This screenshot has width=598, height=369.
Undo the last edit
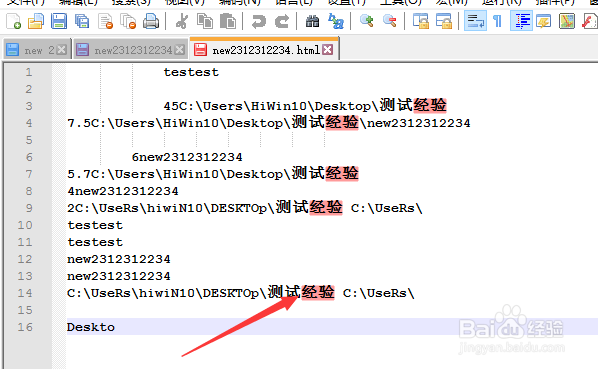pyautogui.click(x=259, y=21)
